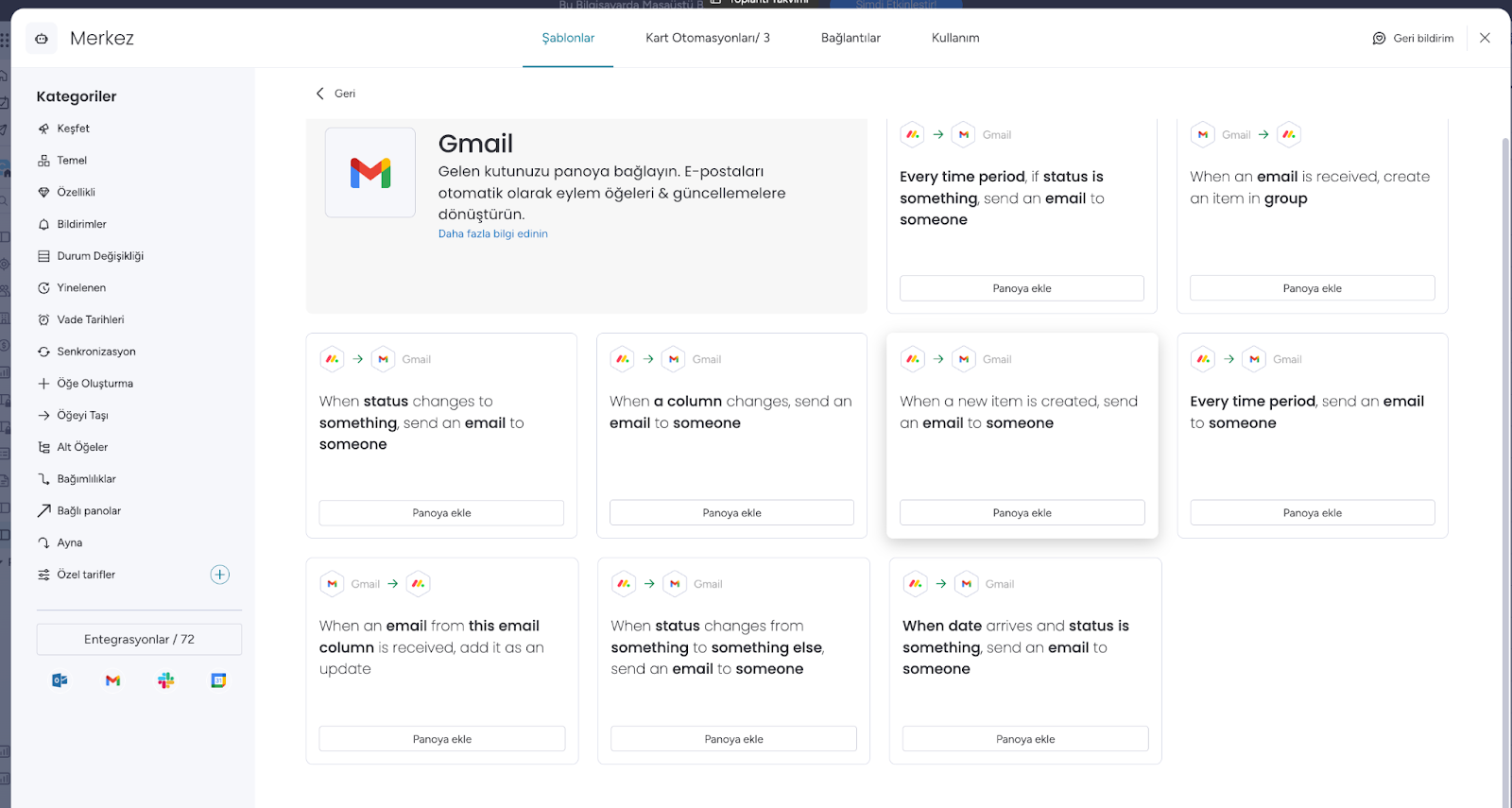Click the Gmail heading title
Screen dimensions: 1512x808
(x=475, y=144)
